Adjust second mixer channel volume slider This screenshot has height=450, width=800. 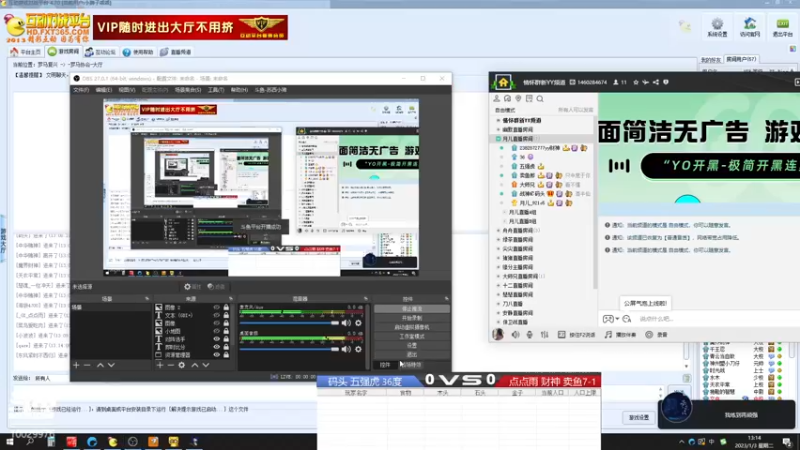point(289,349)
